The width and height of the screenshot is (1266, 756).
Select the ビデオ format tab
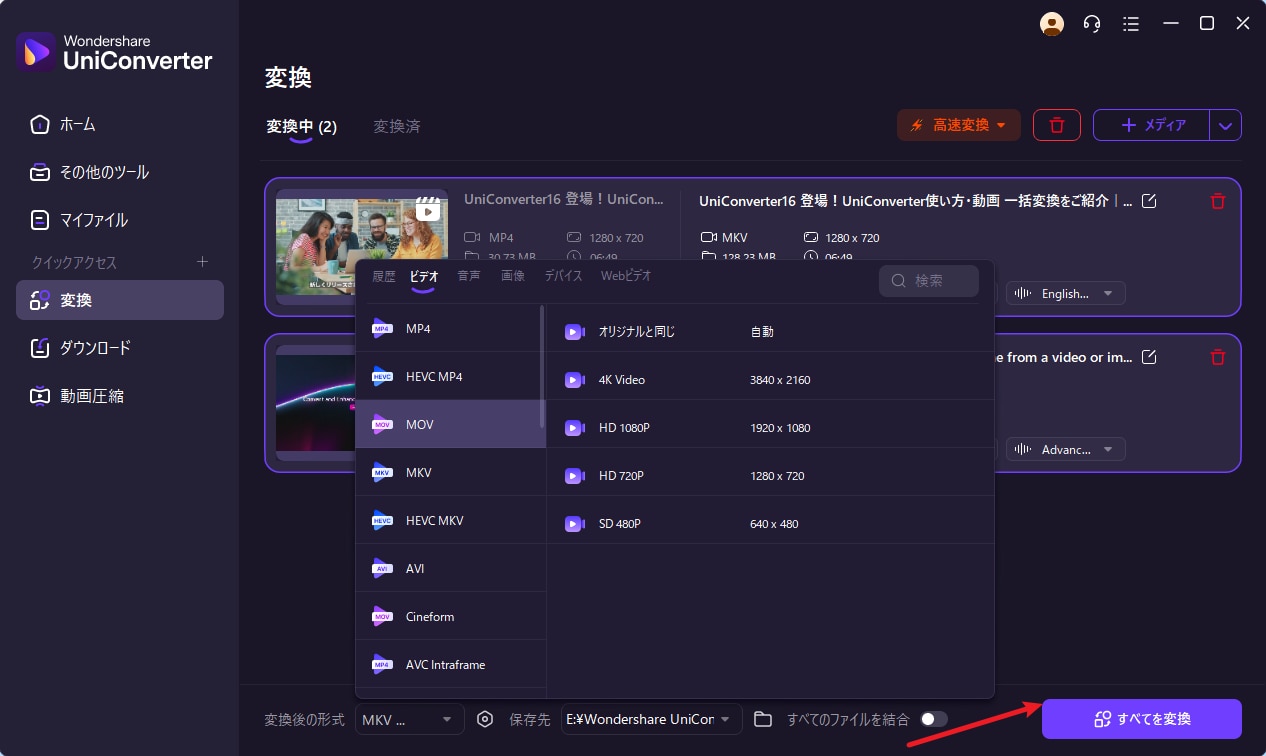[424, 276]
